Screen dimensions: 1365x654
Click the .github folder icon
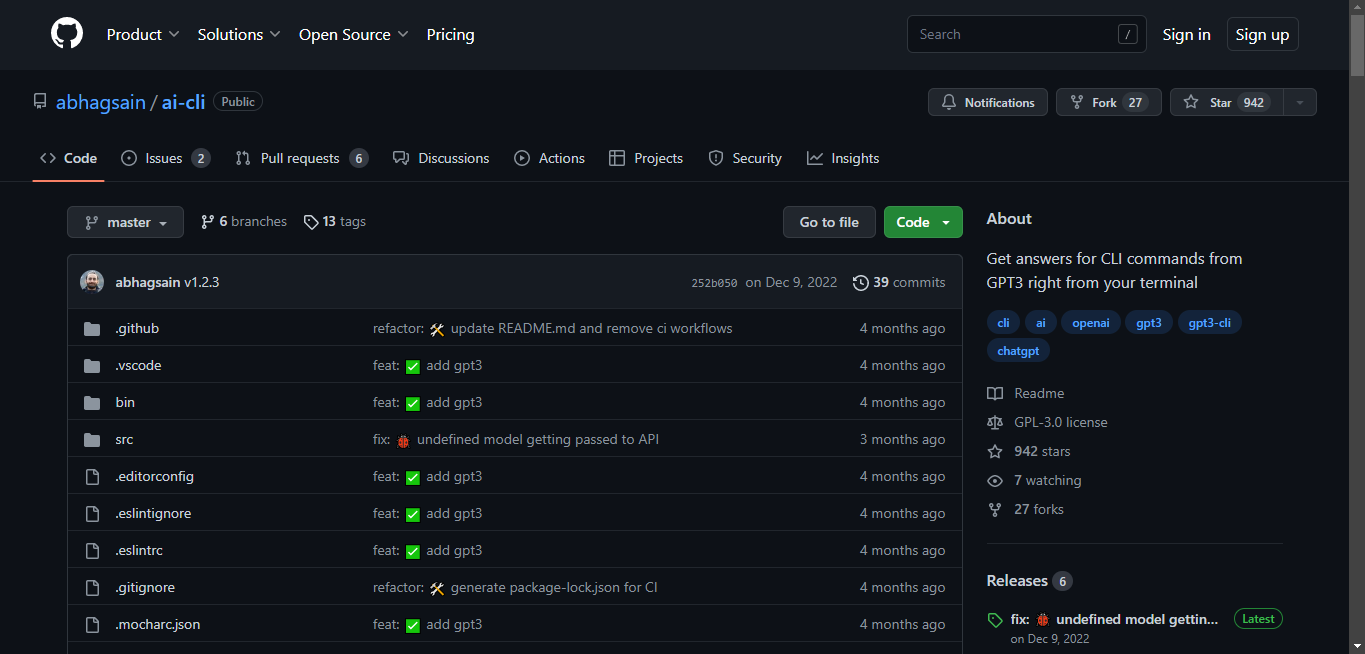click(93, 329)
